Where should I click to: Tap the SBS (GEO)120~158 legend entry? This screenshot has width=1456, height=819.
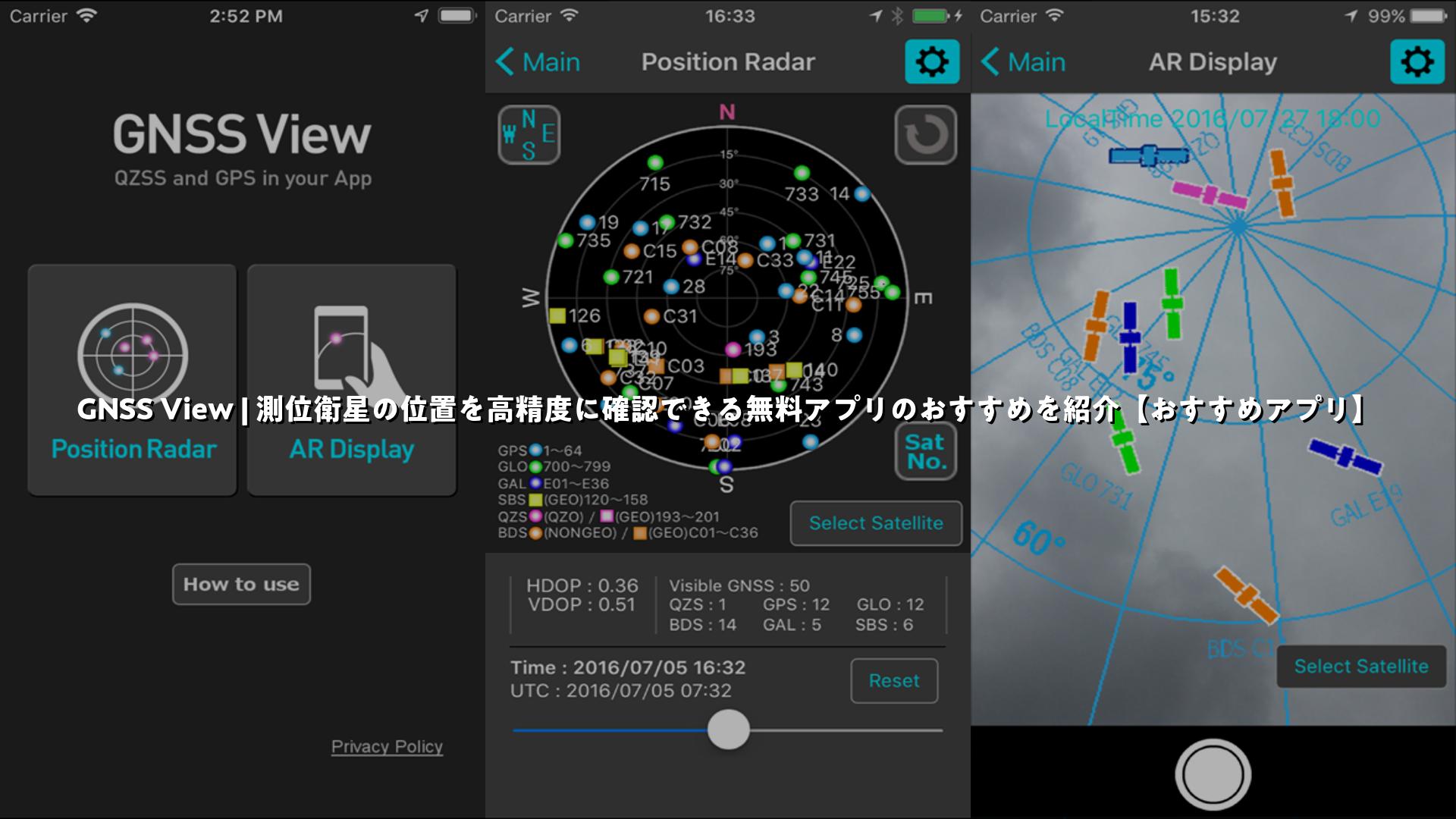(573, 500)
